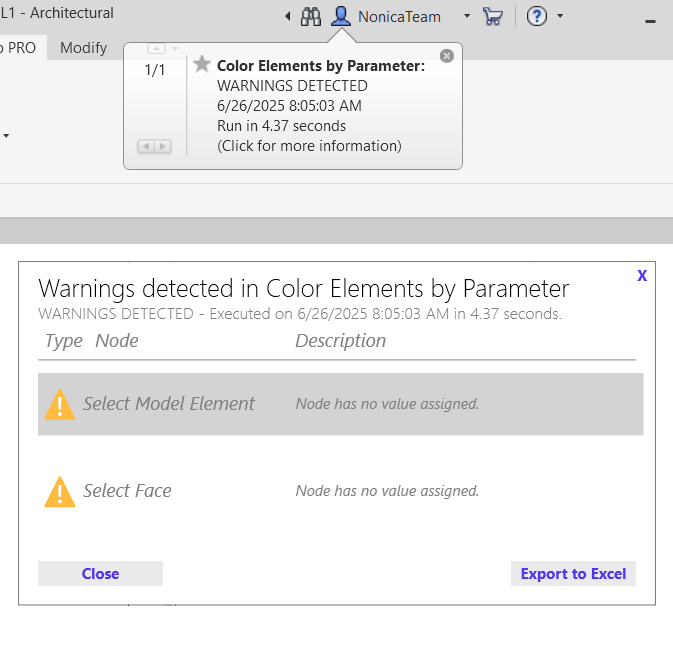Pin the notification using the star icon
Image resolution: width=673 pixels, height=651 pixels.
coord(201,64)
